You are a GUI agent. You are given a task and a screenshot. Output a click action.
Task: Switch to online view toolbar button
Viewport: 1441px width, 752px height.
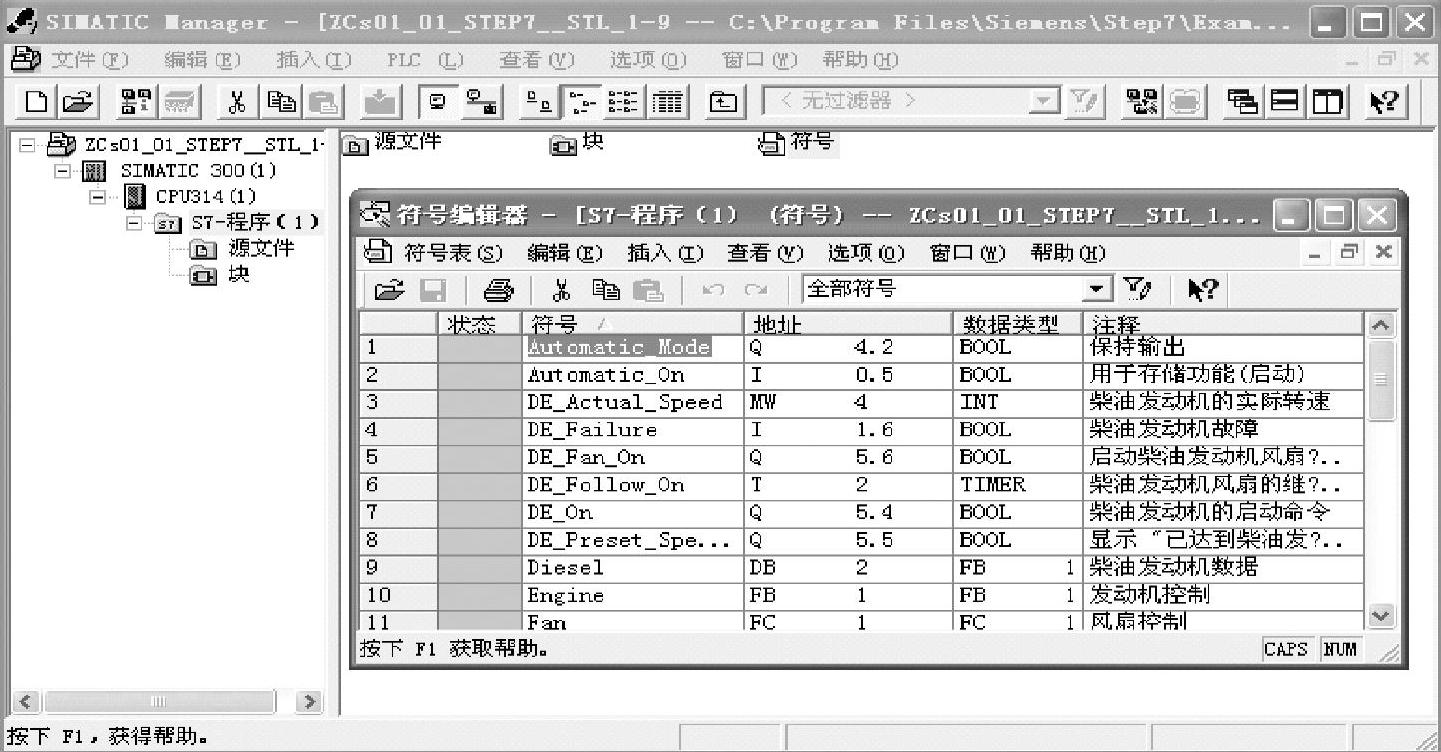point(481,101)
